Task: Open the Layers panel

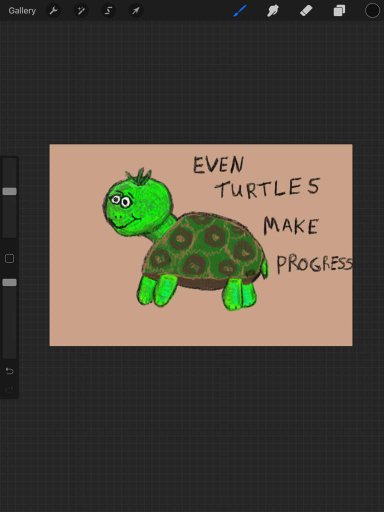Action: (x=339, y=11)
